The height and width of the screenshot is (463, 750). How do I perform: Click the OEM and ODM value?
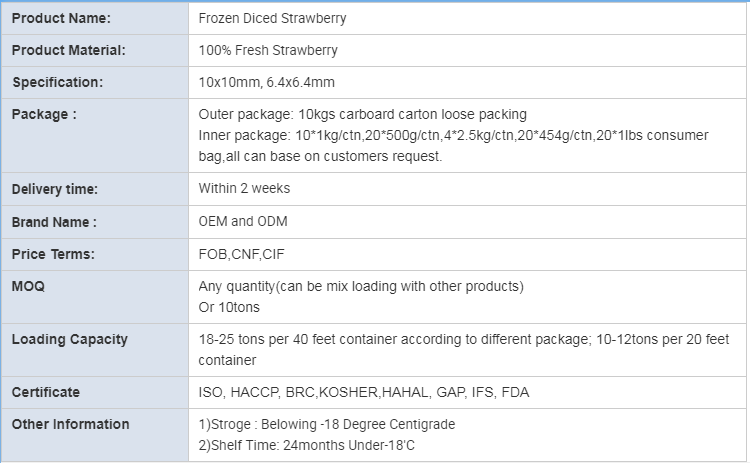pos(243,221)
